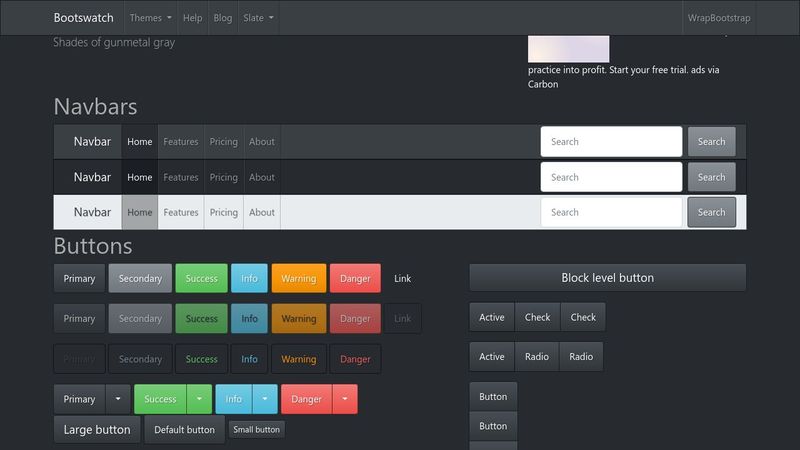Click the bright blue Info button
This screenshot has height=450, width=800.
249,279
